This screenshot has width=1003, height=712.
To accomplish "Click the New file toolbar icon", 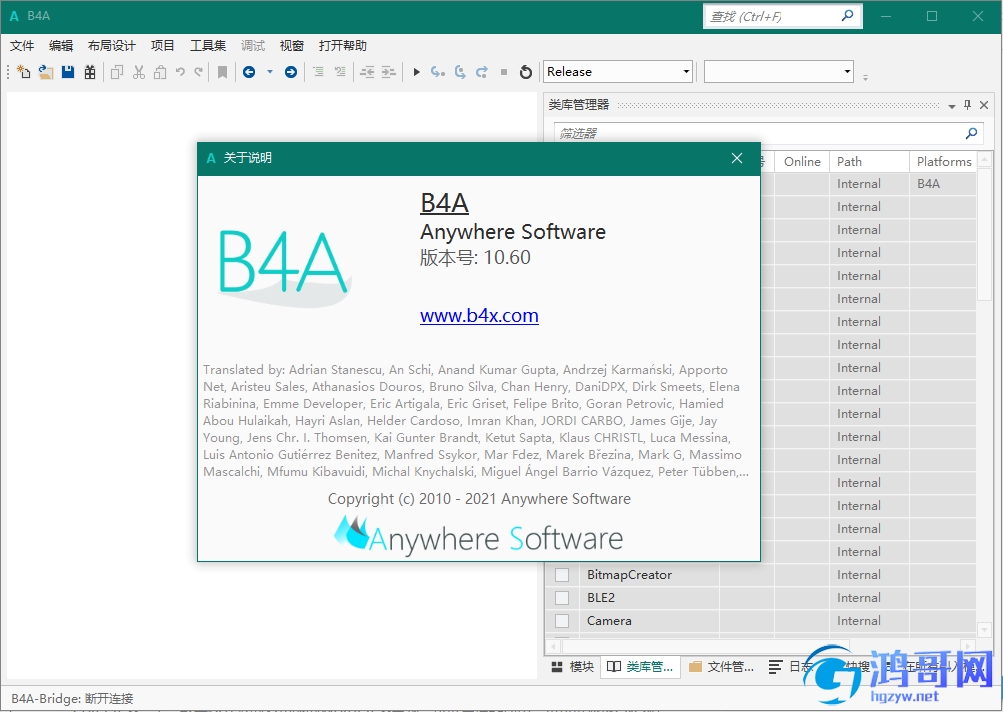I will click(x=23, y=72).
